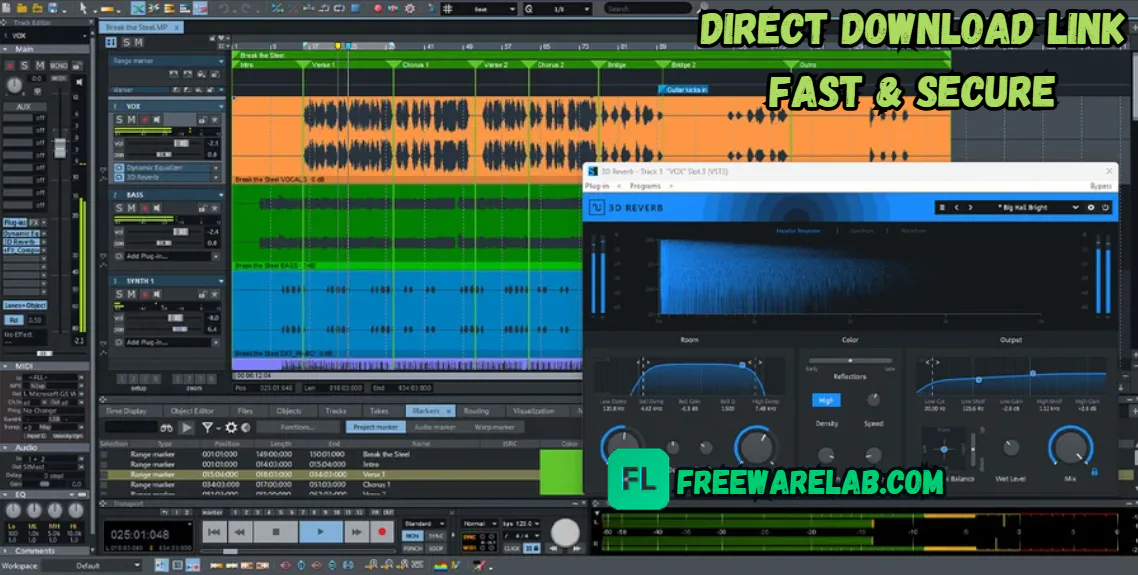
Task: Click the red record icon in top toolbar
Action: click(378, 9)
